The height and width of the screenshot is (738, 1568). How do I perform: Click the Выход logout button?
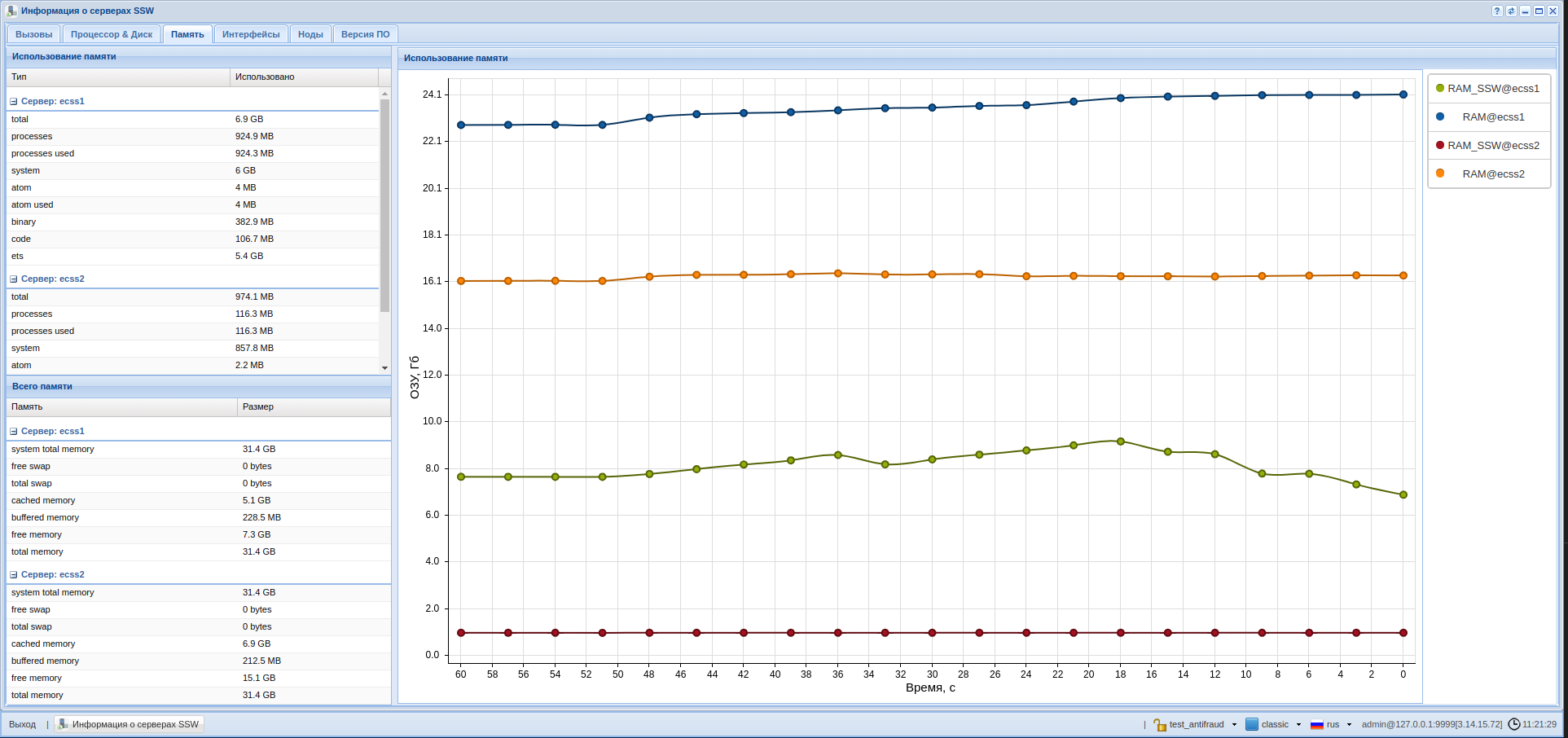[x=23, y=724]
